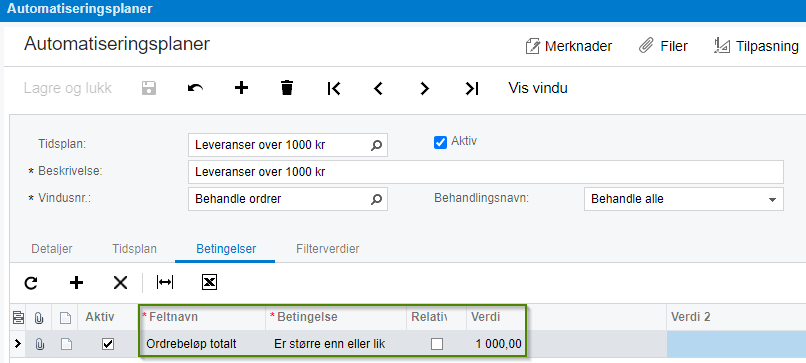Open the Ordrebeløp totalt row's attachments
This screenshot has height=363, width=806.
click(x=39, y=344)
